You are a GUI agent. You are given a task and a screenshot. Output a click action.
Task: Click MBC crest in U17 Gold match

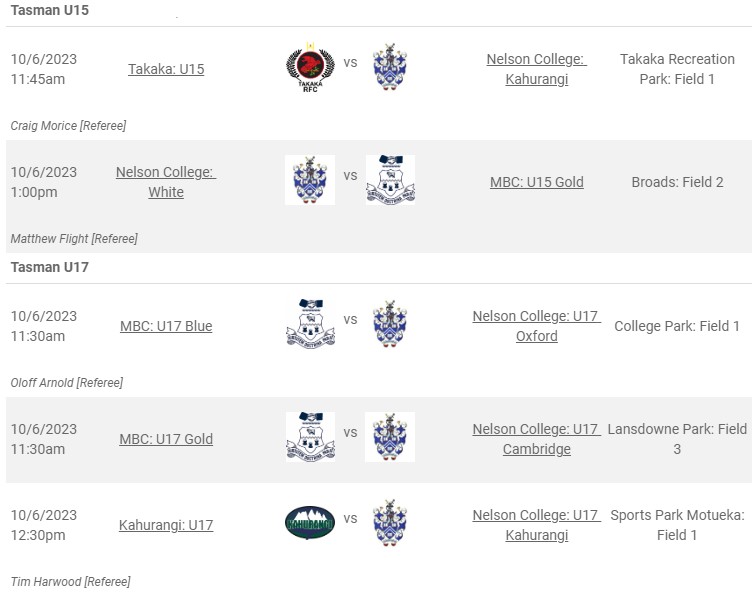310,437
